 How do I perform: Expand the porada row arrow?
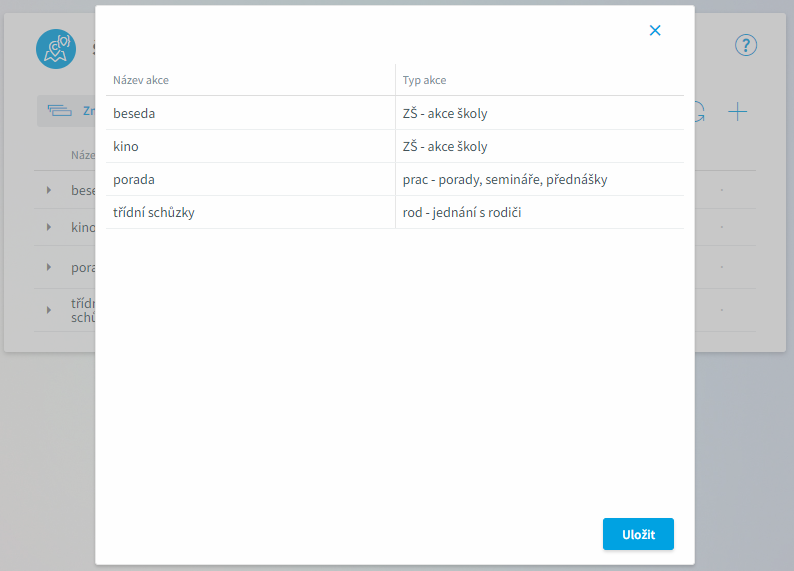[x=49, y=267]
